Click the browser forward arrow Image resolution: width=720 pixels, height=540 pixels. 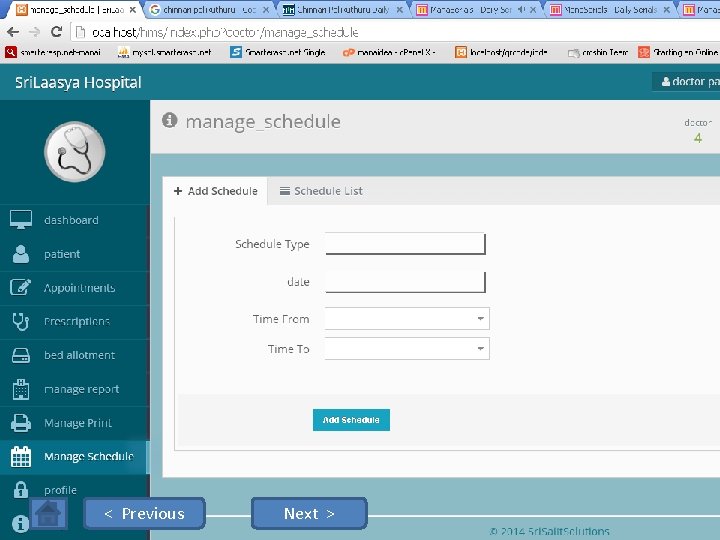tap(34, 32)
